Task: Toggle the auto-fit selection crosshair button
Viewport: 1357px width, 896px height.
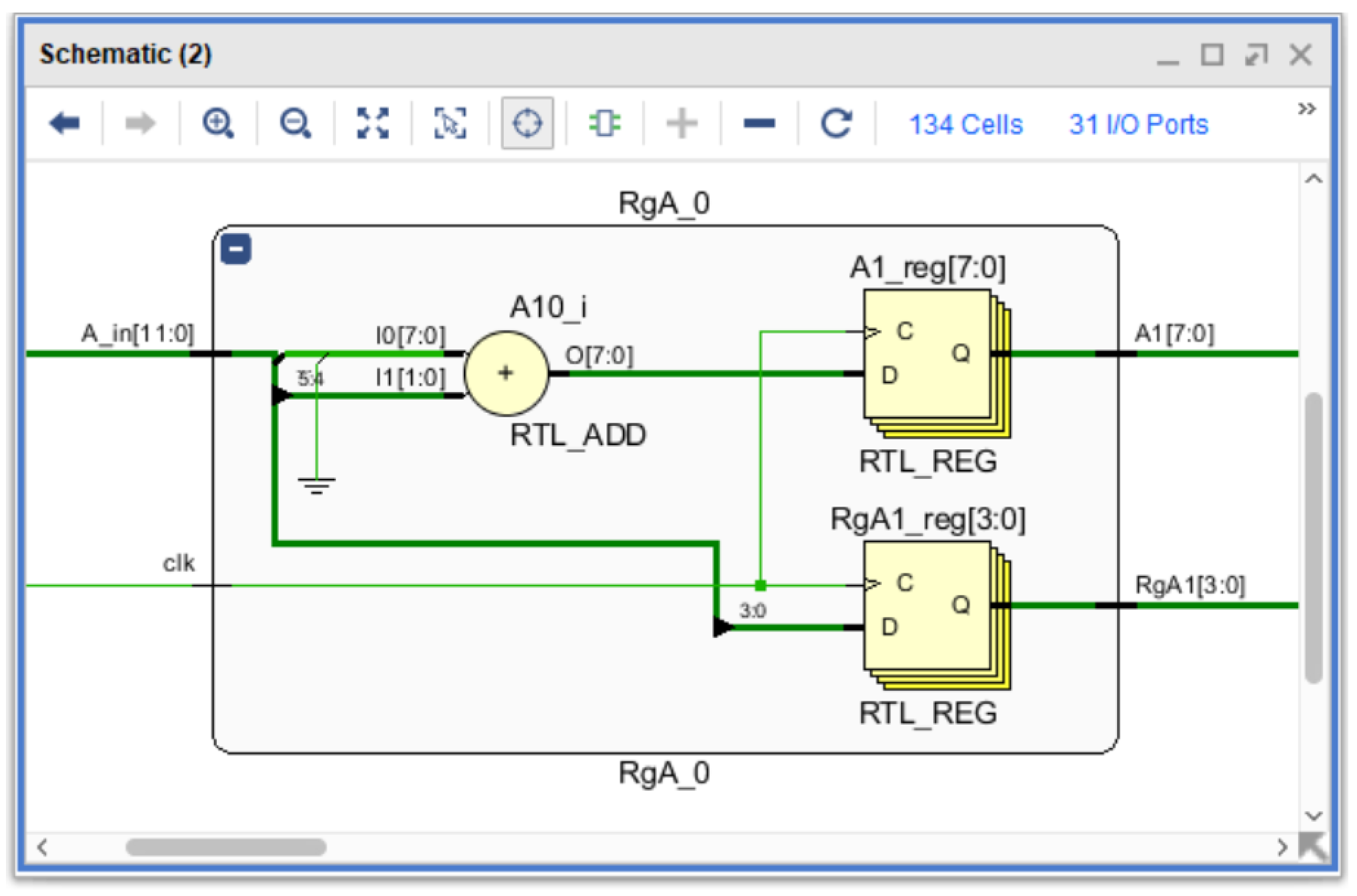Action: click(527, 123)
